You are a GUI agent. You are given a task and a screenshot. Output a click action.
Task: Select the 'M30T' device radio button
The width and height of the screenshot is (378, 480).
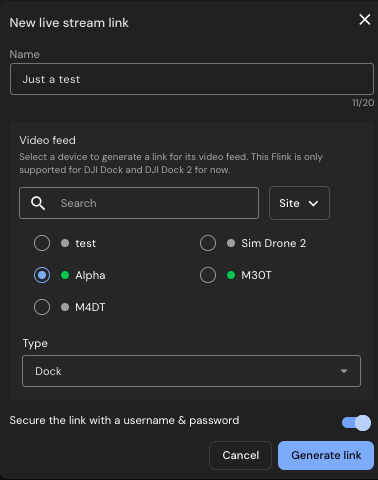pos(208,275)
